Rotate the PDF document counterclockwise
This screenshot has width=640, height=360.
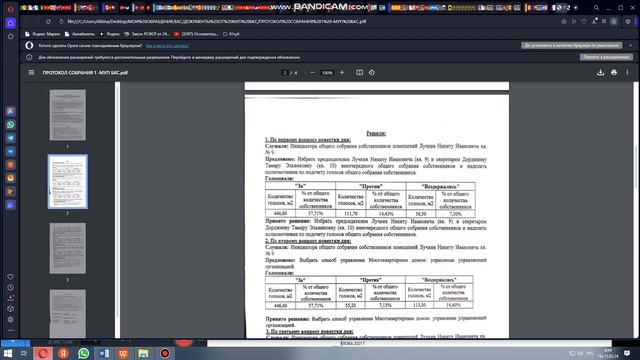tap(372, 73)
